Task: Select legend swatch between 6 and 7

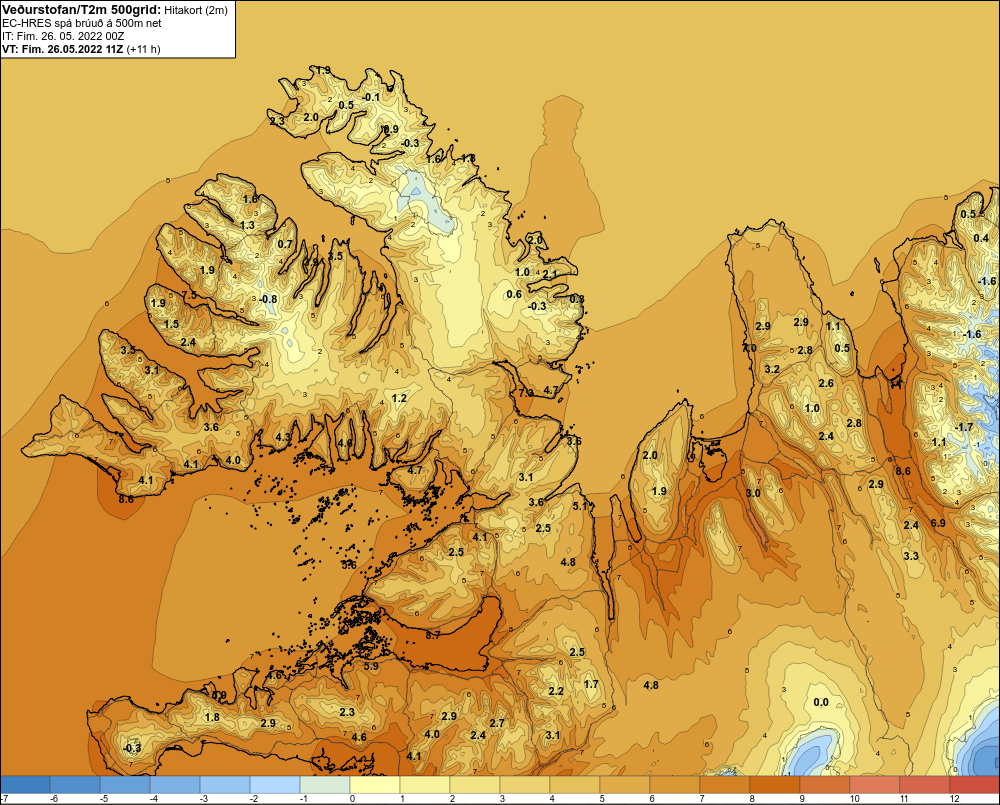Action: click(675, 785)
